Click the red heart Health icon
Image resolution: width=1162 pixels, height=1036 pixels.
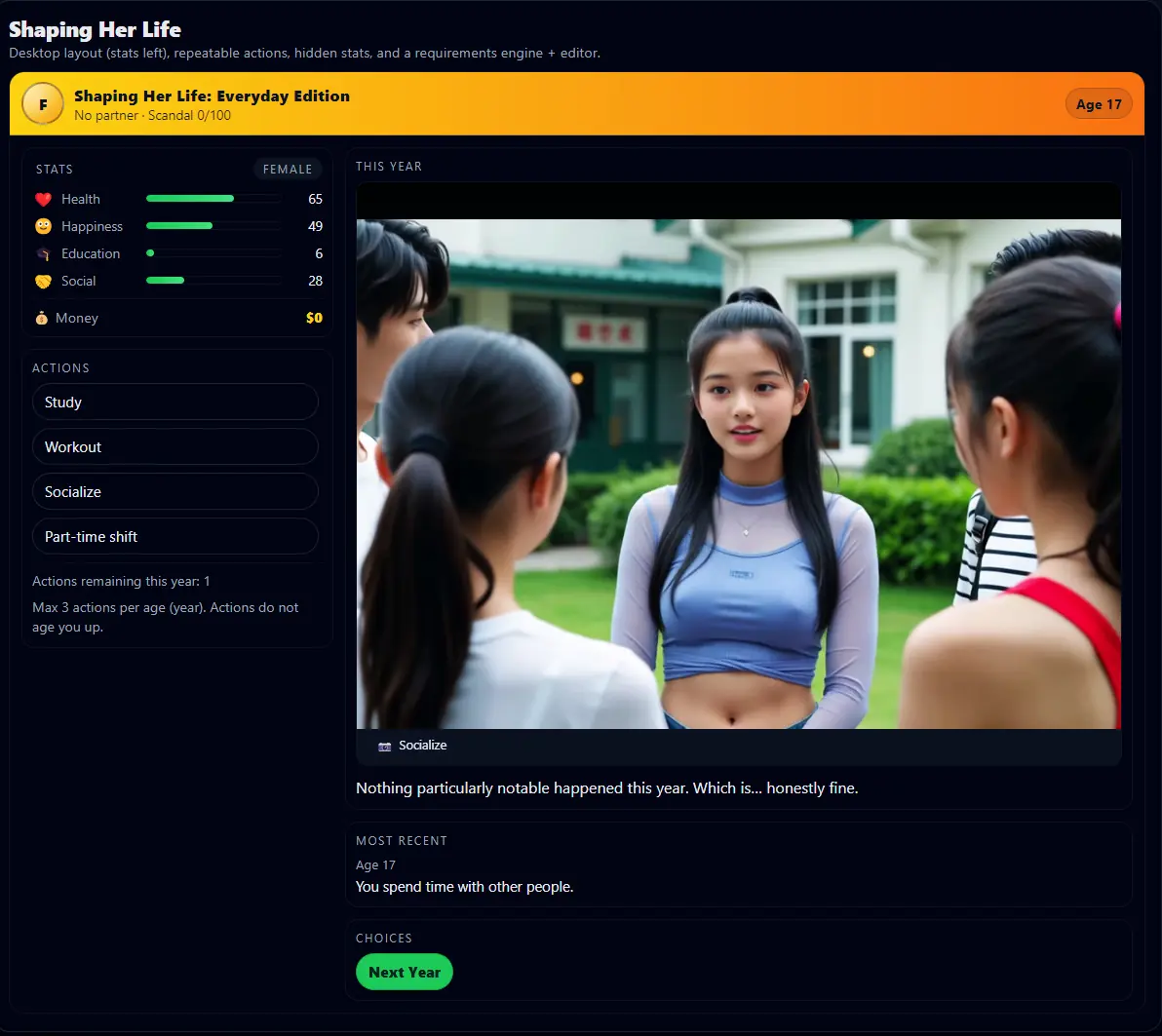tap(43, 199)
